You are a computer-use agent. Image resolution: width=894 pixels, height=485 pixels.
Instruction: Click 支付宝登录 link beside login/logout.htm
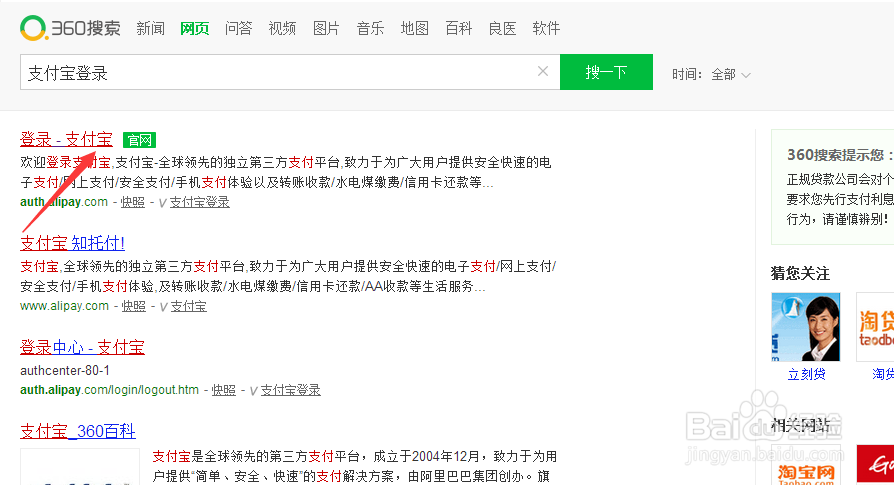[291, 390]
